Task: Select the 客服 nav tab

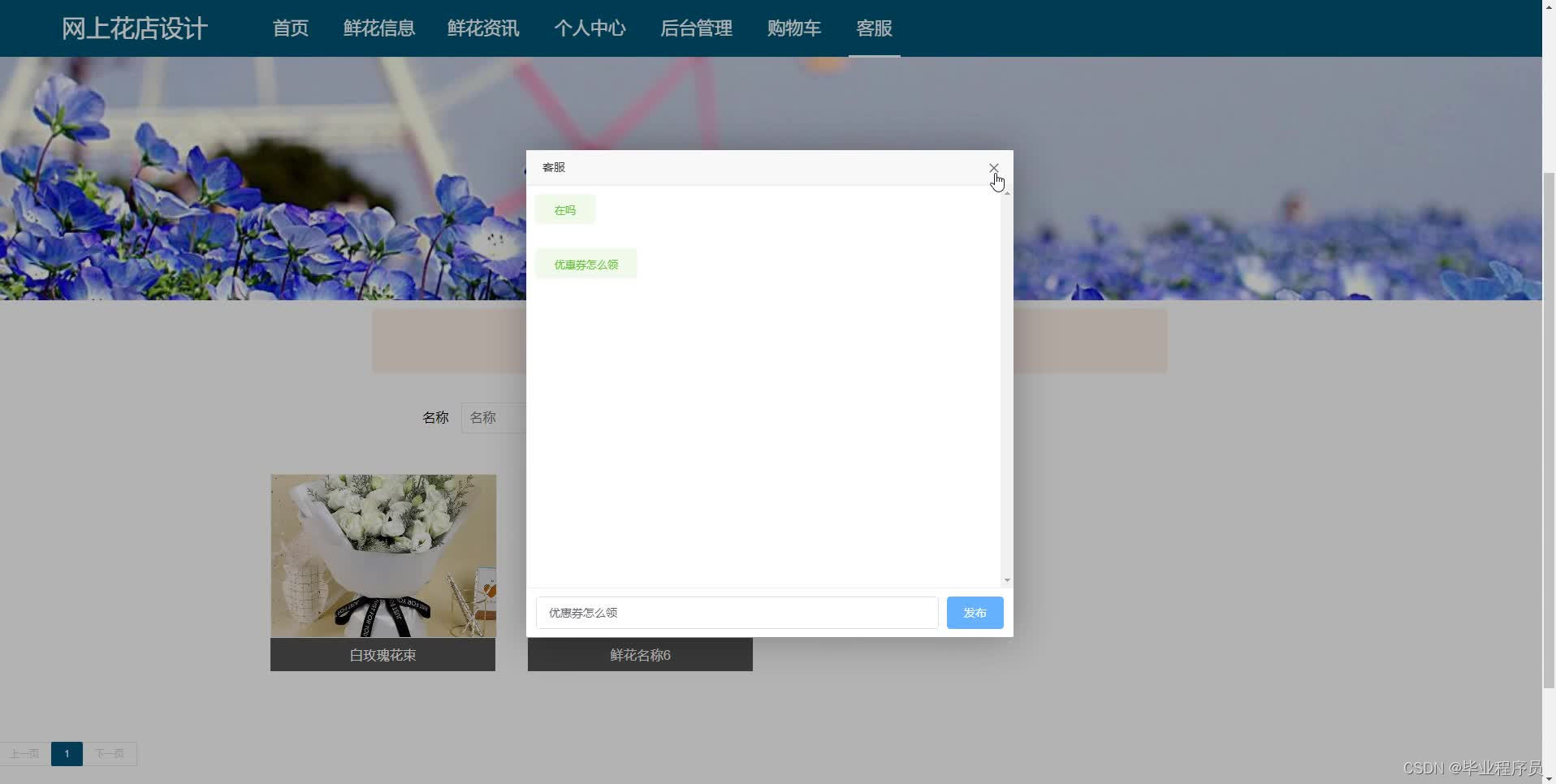Action: point(875,28)
